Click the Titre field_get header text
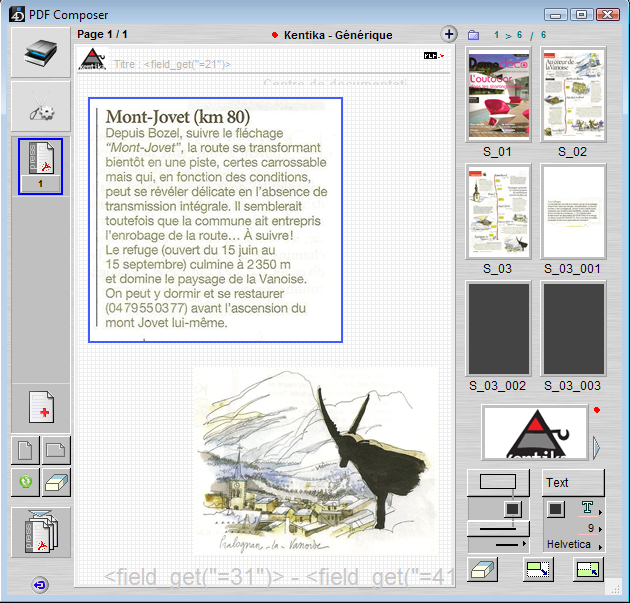 tap(172, 64)
